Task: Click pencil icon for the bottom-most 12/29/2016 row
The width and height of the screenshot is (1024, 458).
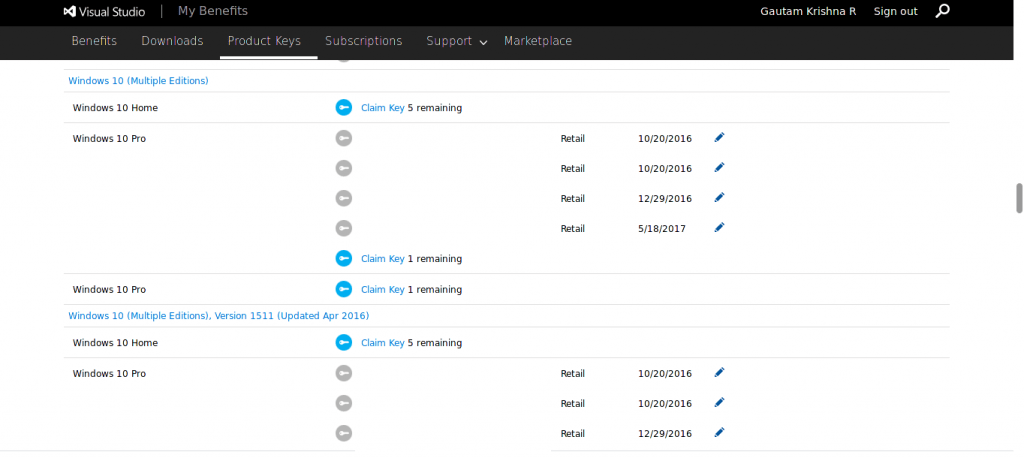Action: click(x=719, y=433)
